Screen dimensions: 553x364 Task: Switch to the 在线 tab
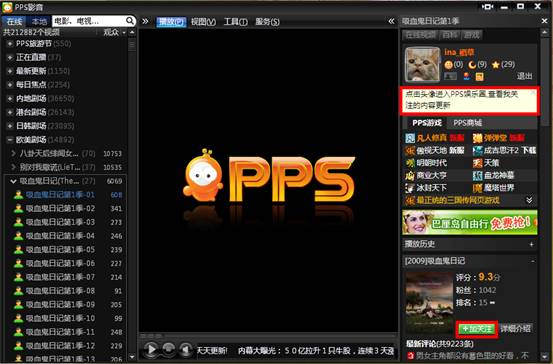click(x=14, y=22)
